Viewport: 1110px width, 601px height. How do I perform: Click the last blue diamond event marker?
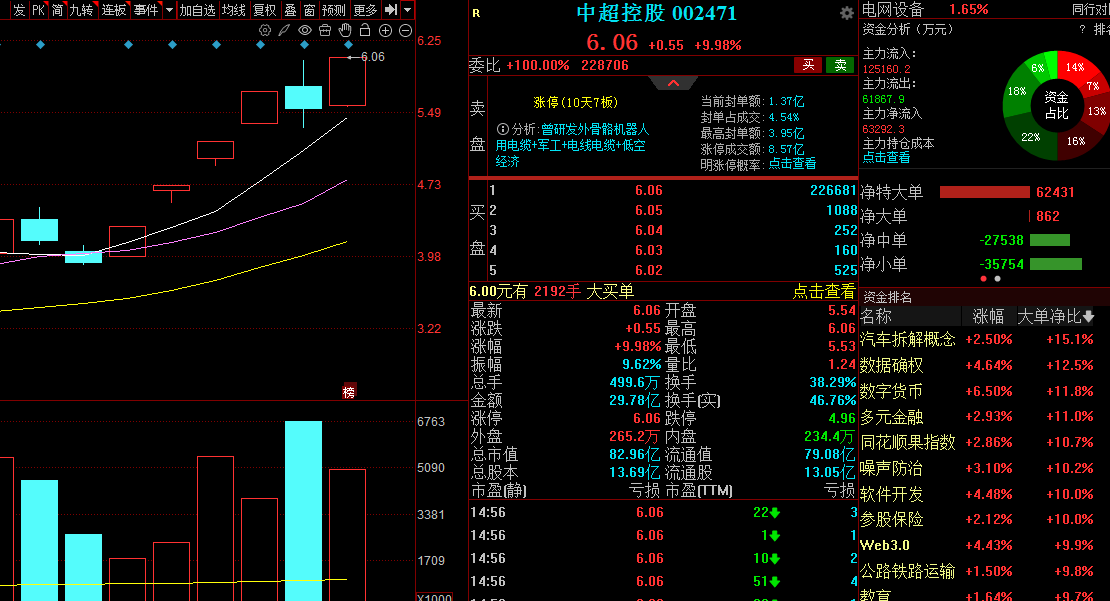(x=348, y=45)
